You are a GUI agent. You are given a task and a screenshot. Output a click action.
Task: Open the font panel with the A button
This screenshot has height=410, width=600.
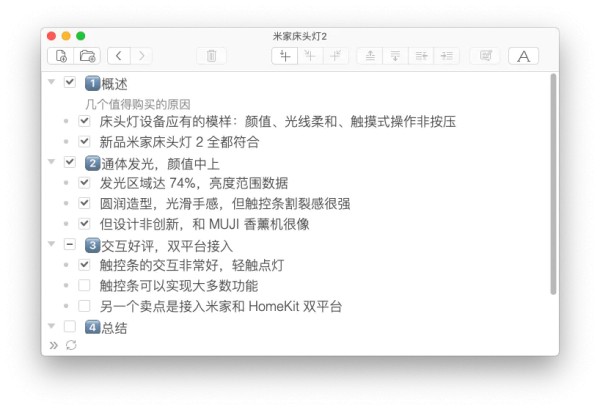523,56
